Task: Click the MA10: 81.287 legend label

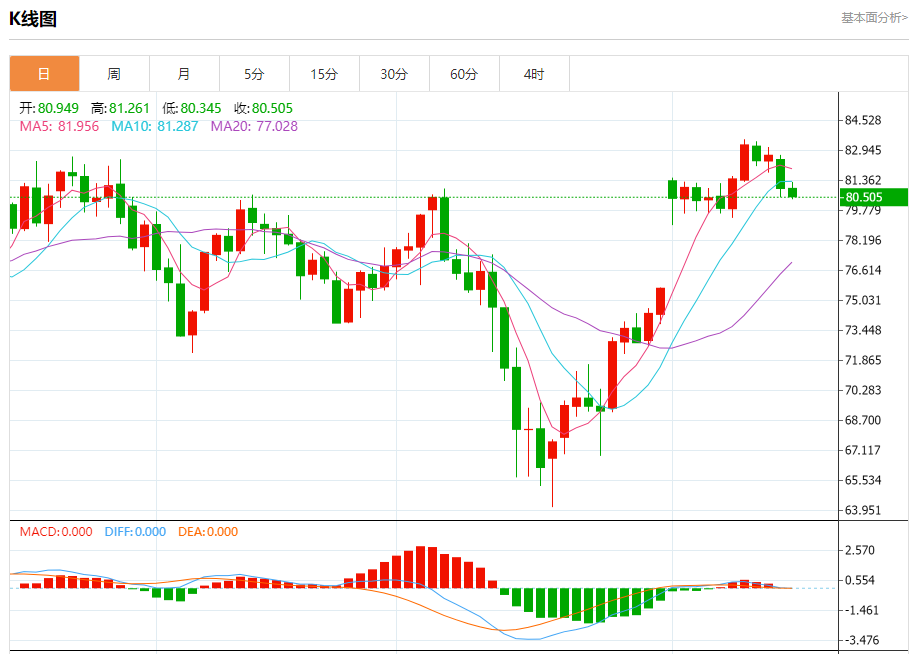Action: [155, 126]
